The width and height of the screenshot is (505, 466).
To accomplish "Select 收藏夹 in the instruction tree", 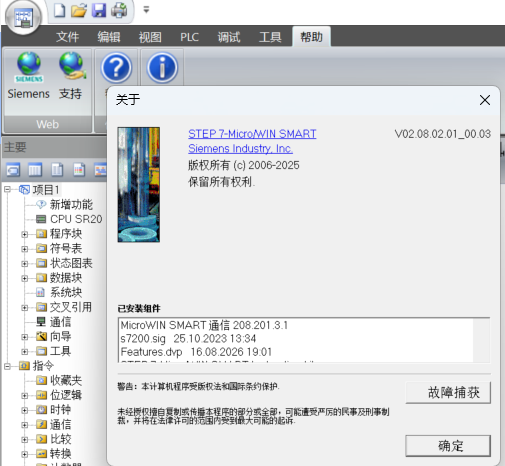I will pyautogui.click(x=66, y=380).
